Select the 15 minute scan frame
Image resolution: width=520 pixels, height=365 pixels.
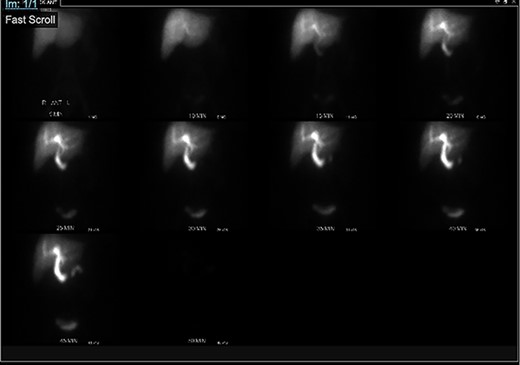pos(323,63)
